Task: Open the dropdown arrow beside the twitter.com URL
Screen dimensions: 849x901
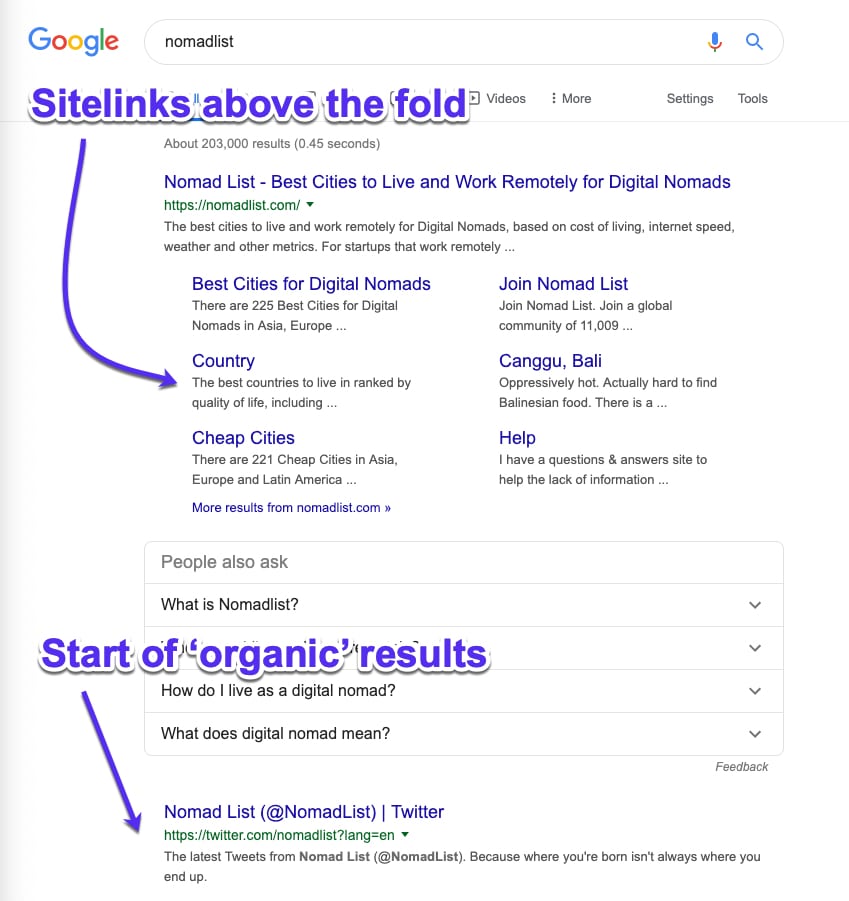Action: [x=405, y=836]
